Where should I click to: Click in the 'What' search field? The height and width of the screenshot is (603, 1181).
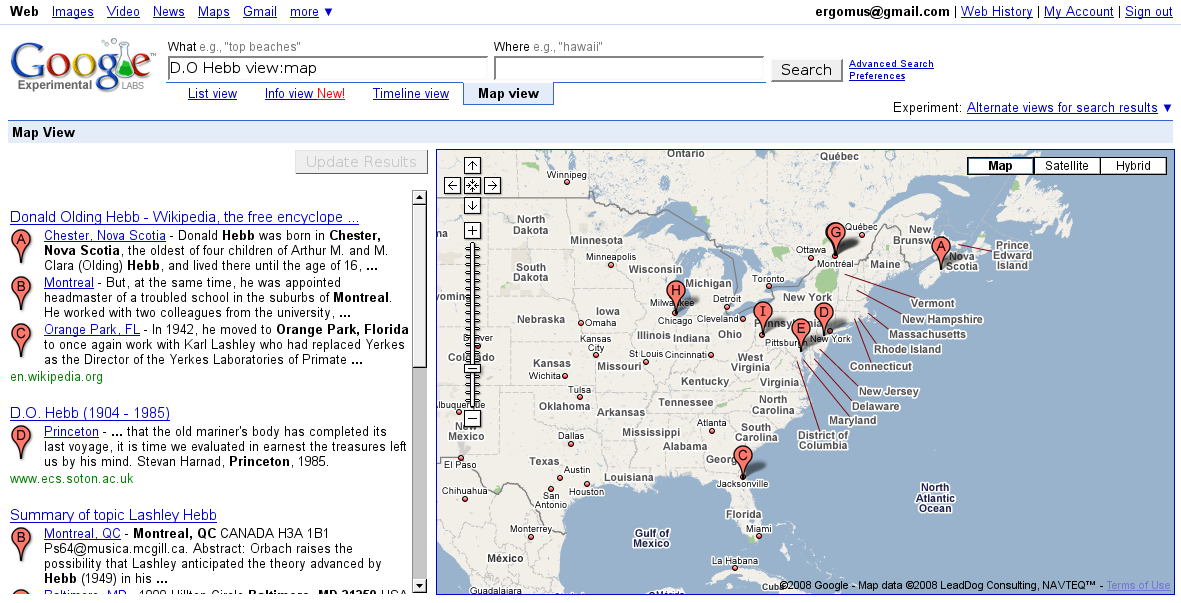(x=328, y=69)
